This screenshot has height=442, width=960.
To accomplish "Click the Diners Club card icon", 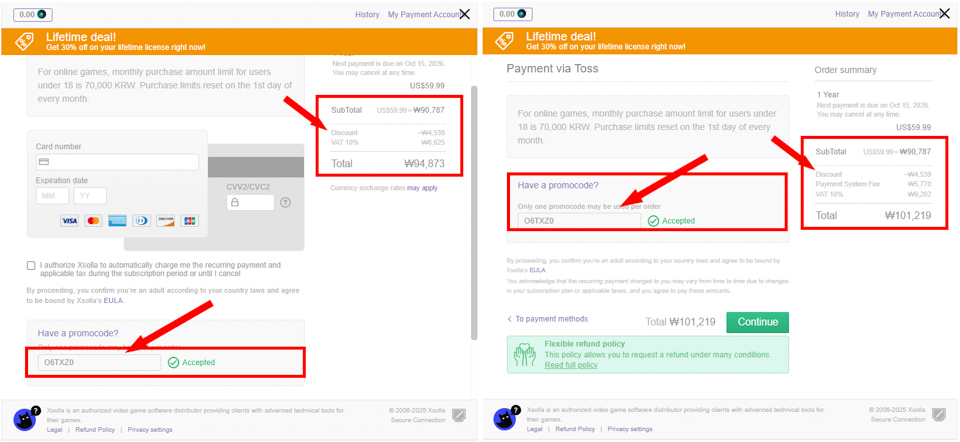I will pyautogui.click(x=142, y=221).
